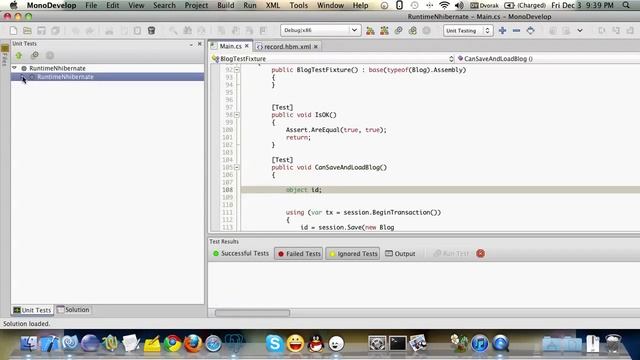Click the 'Solution loaded.' status text
The image size is (640, 360).
click(x=27, y=324)
